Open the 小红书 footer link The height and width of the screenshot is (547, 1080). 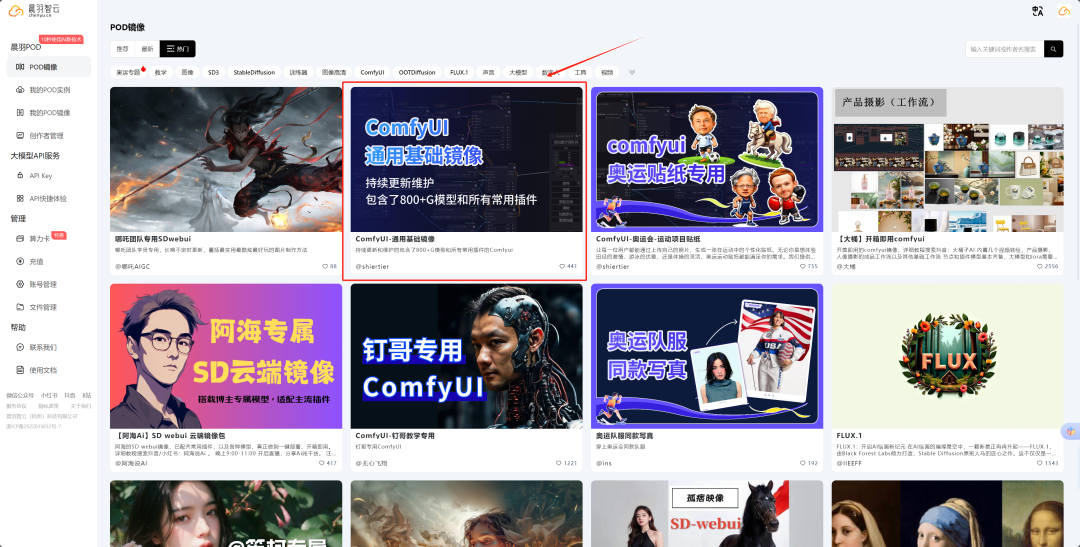[x=48, y=395]
